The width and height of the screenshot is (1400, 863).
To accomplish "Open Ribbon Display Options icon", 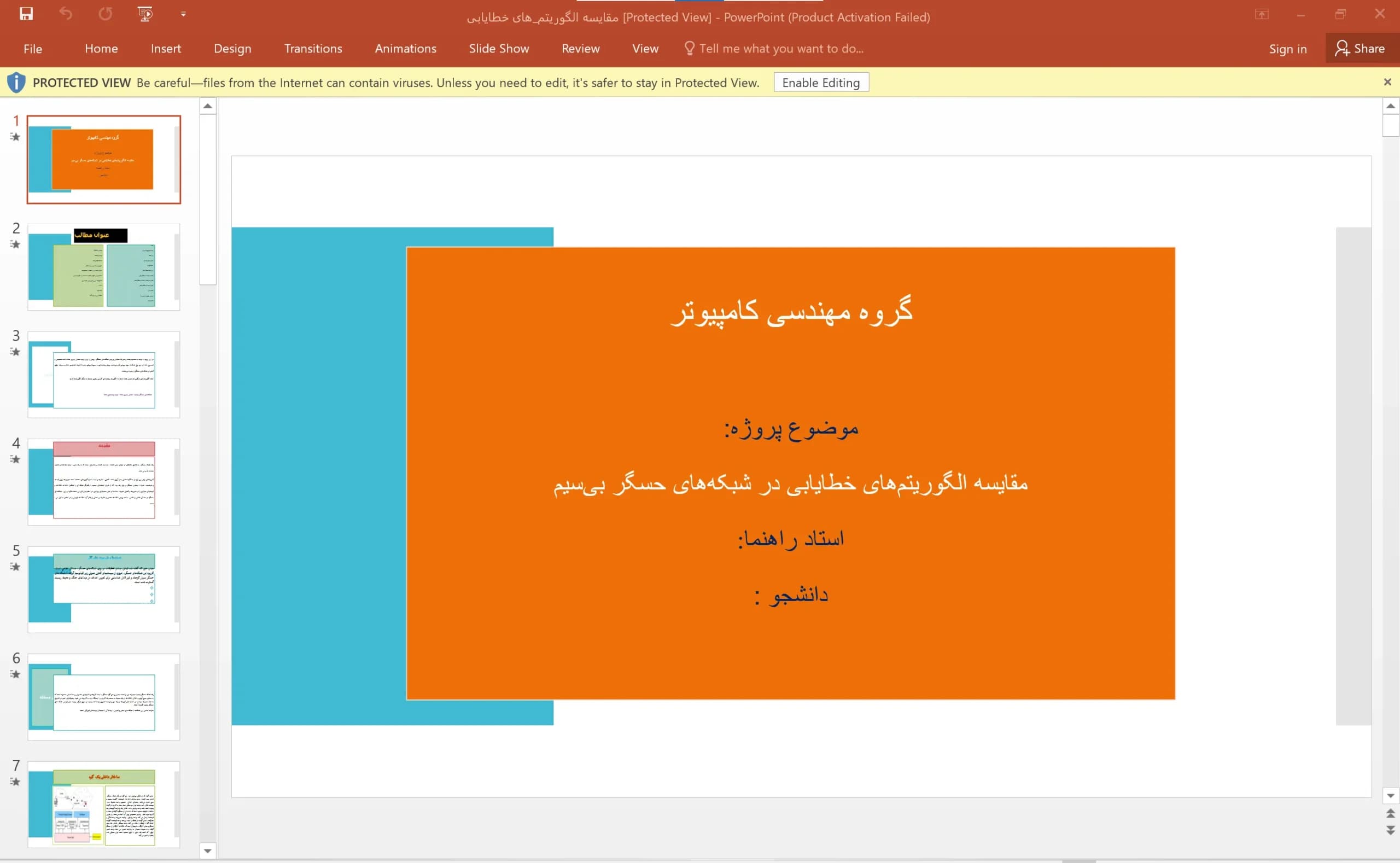I will [1261, 14].
